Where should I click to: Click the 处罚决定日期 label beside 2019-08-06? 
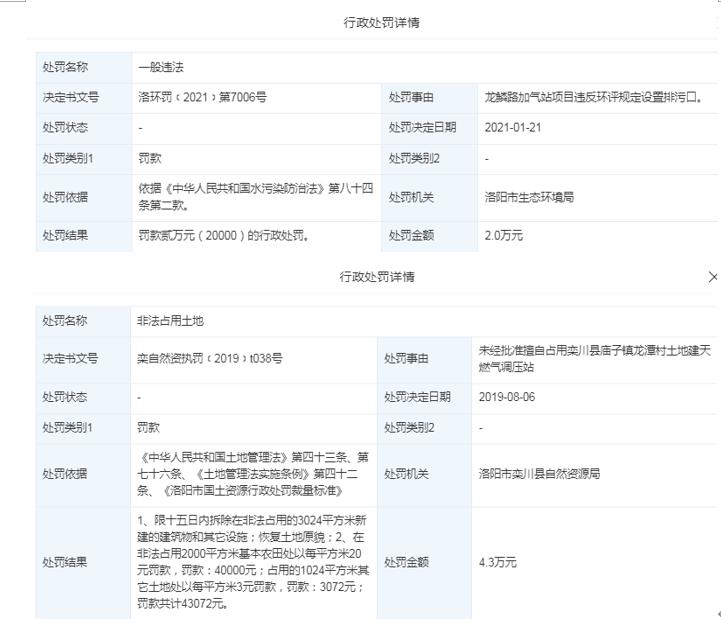pos(418,397)
